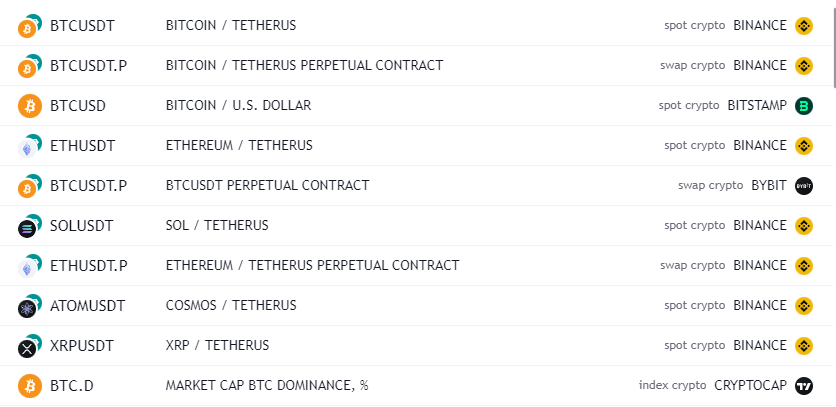The image size is (836, 407).
Task: Click the XRP icon beside XRPUSDT
Action: coord(28,347)
